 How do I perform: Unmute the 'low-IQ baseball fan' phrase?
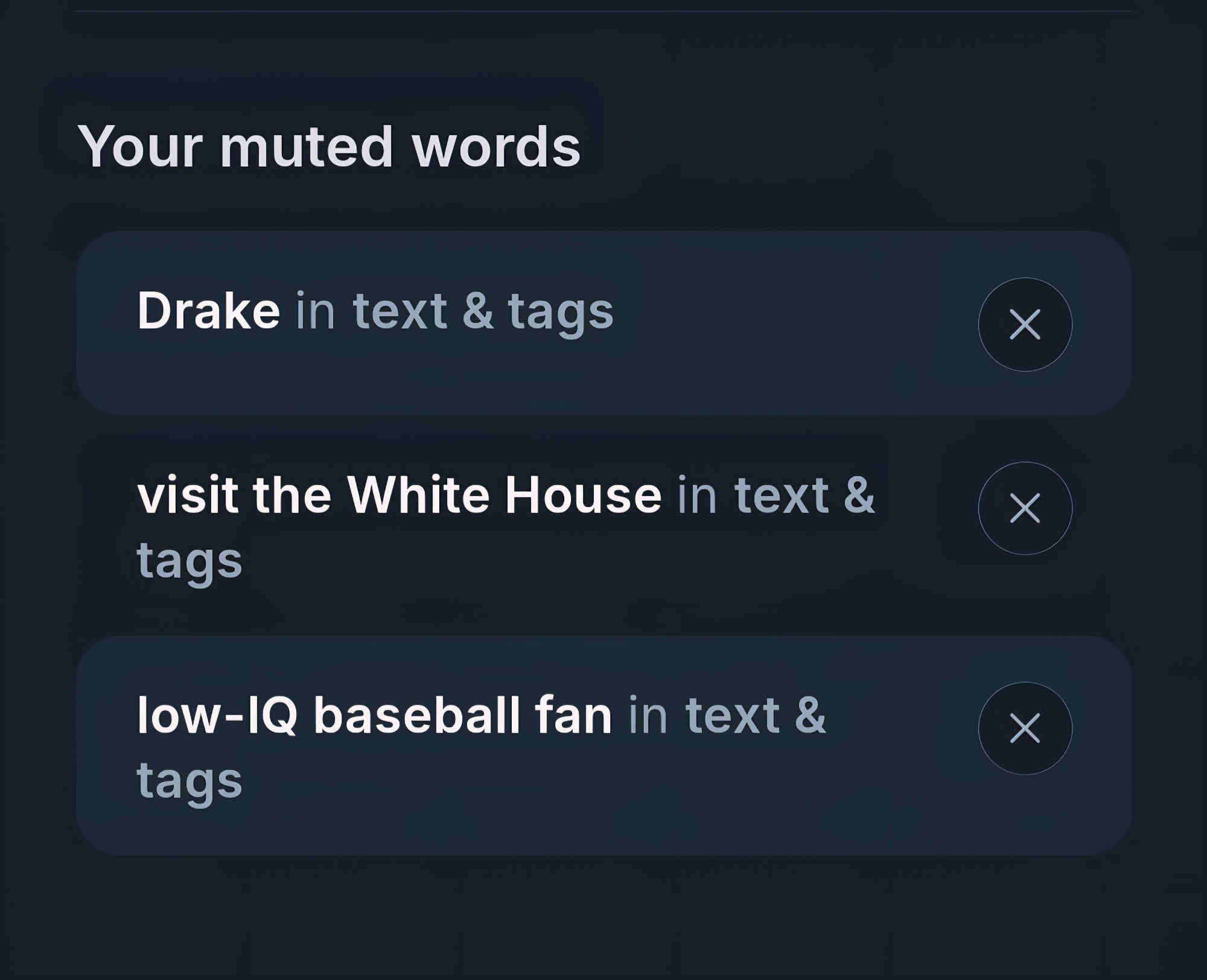coord(1025,728)
